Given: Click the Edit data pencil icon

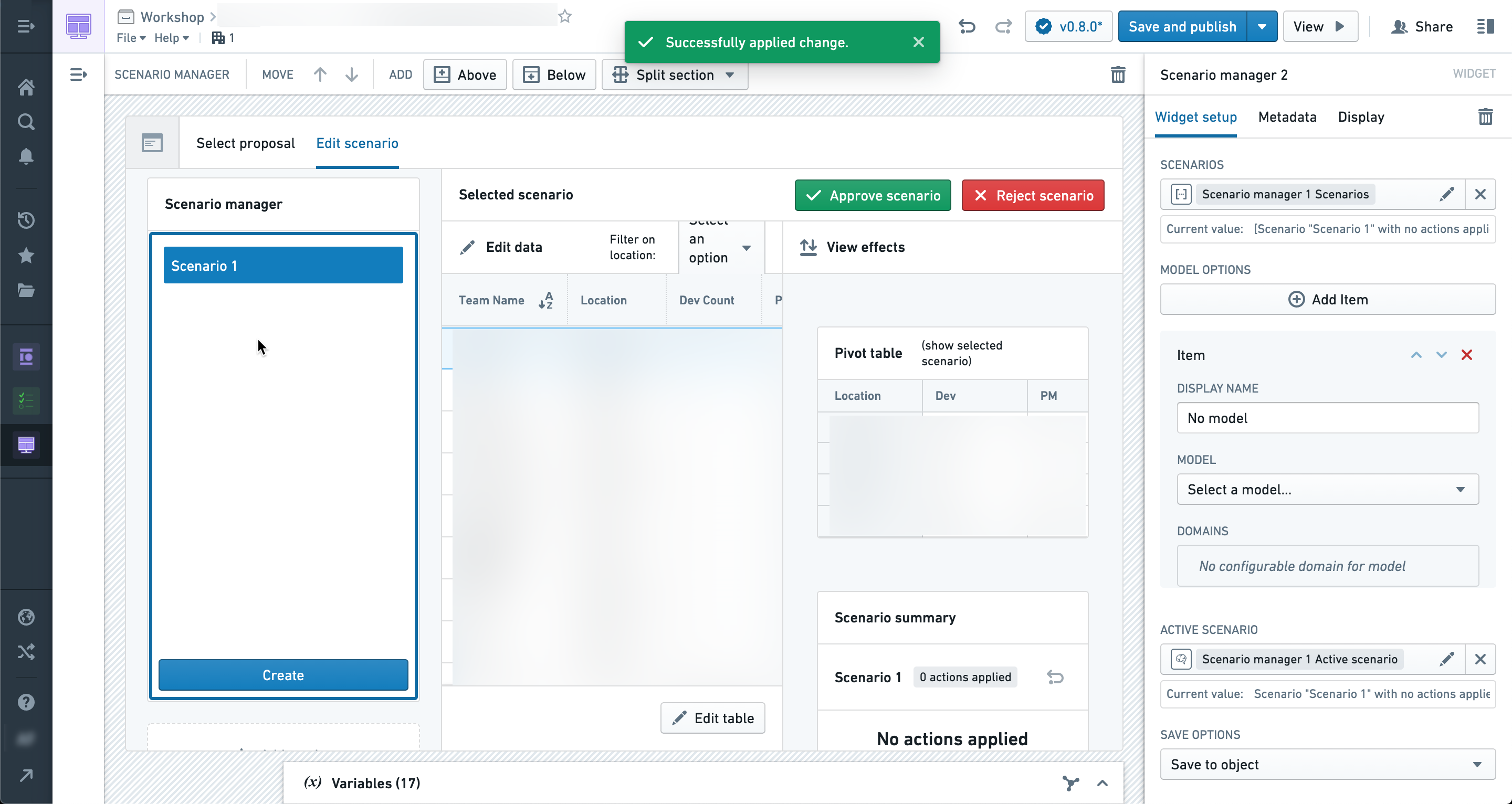Looking at the screenshot, I should (x=466, y=247).
